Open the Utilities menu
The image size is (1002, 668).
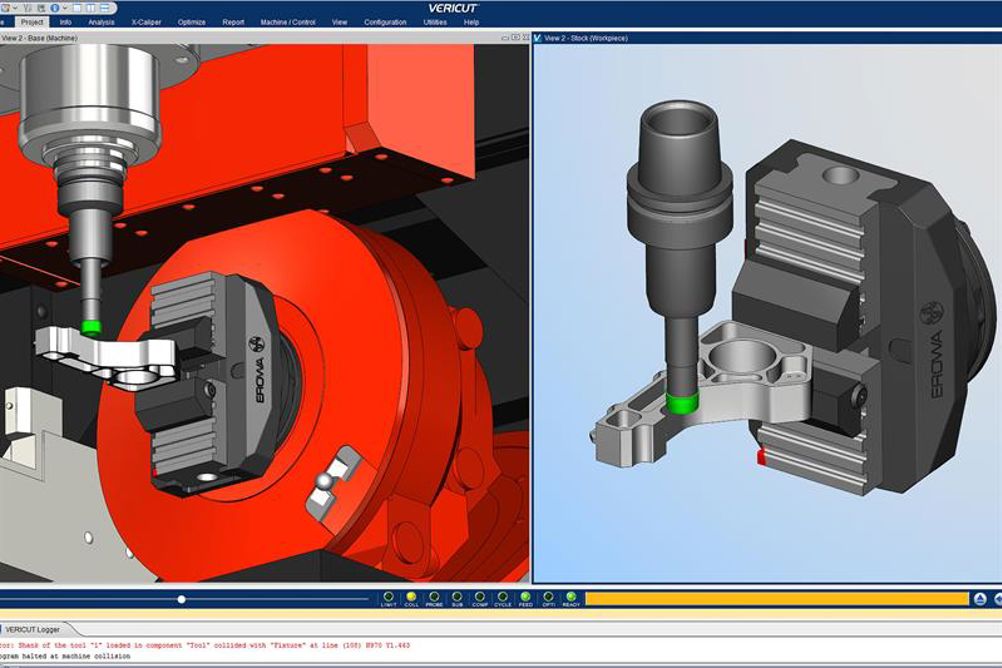[435, 22]
